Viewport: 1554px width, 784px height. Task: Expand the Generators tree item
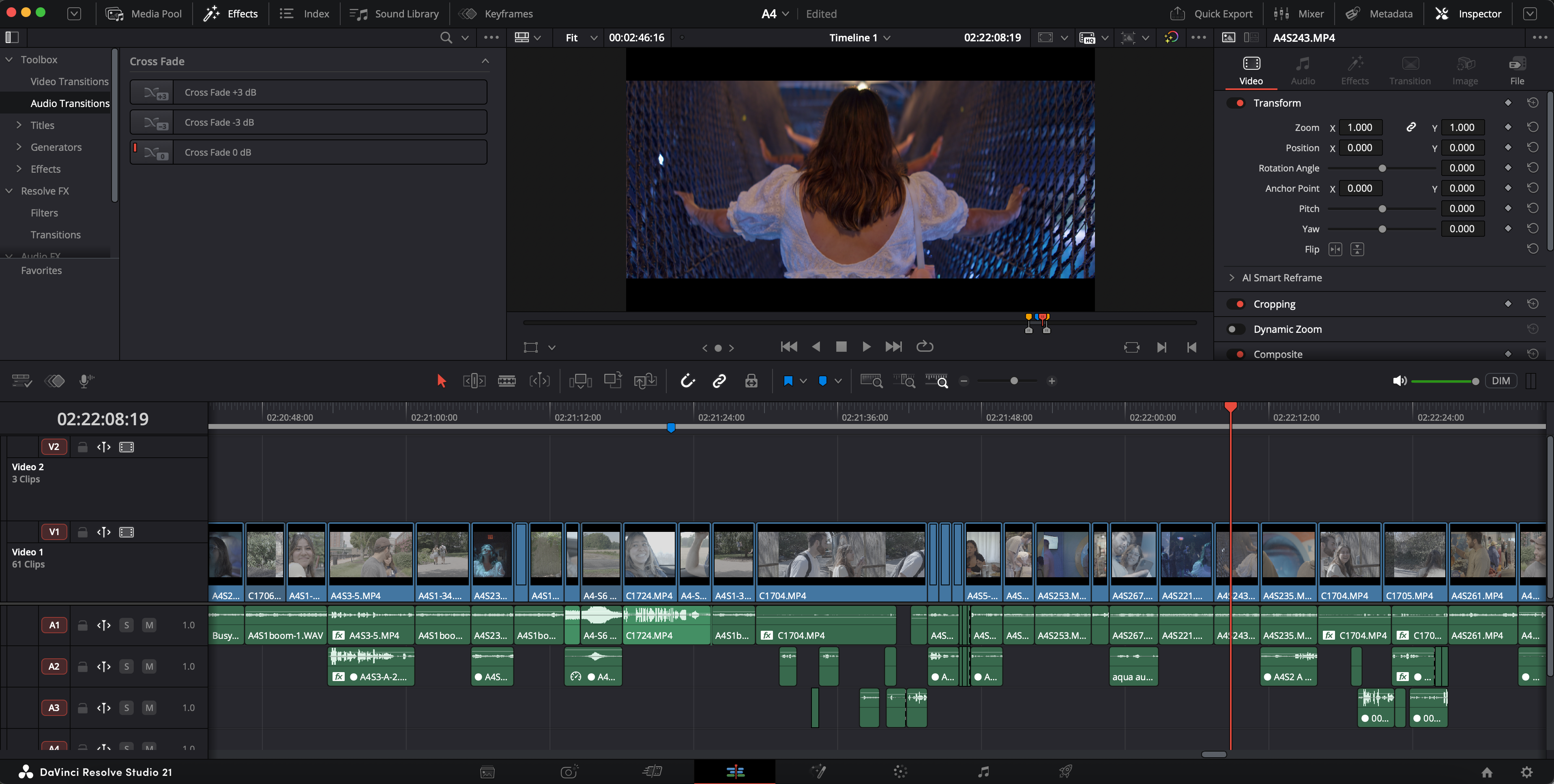click(x=19, y=147)
